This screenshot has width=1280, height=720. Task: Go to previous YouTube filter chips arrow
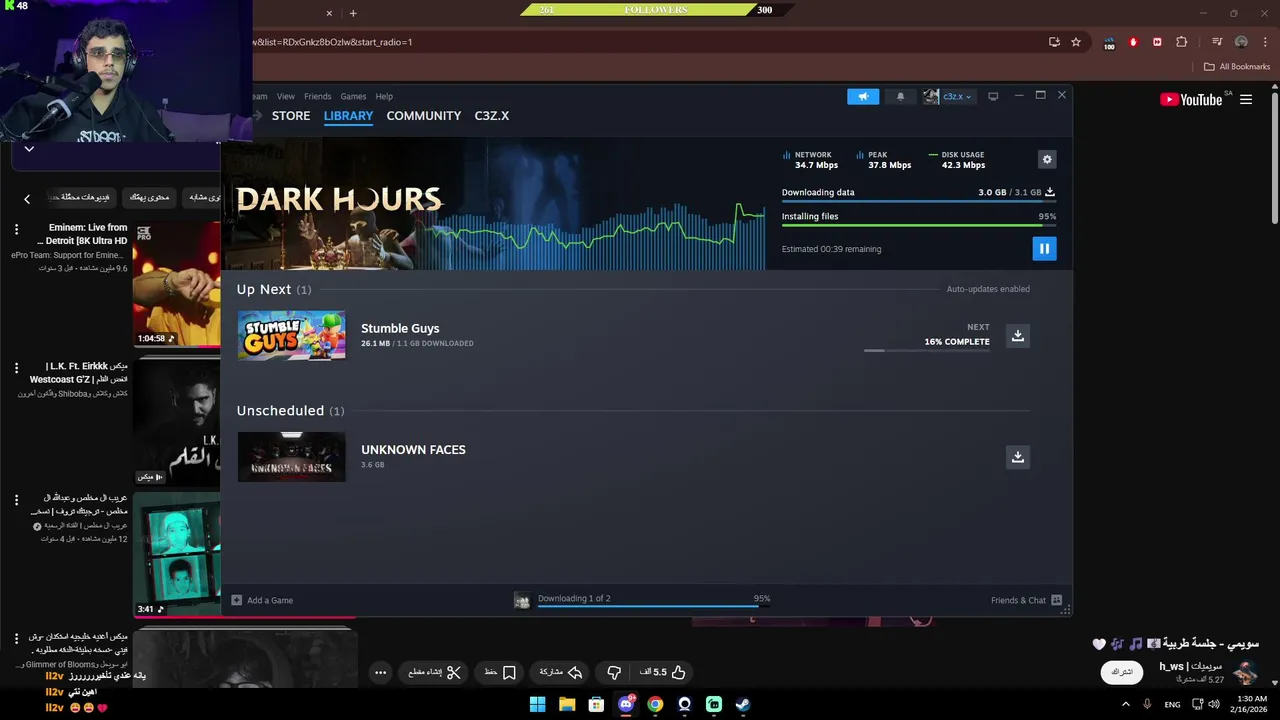click(27, 199)
